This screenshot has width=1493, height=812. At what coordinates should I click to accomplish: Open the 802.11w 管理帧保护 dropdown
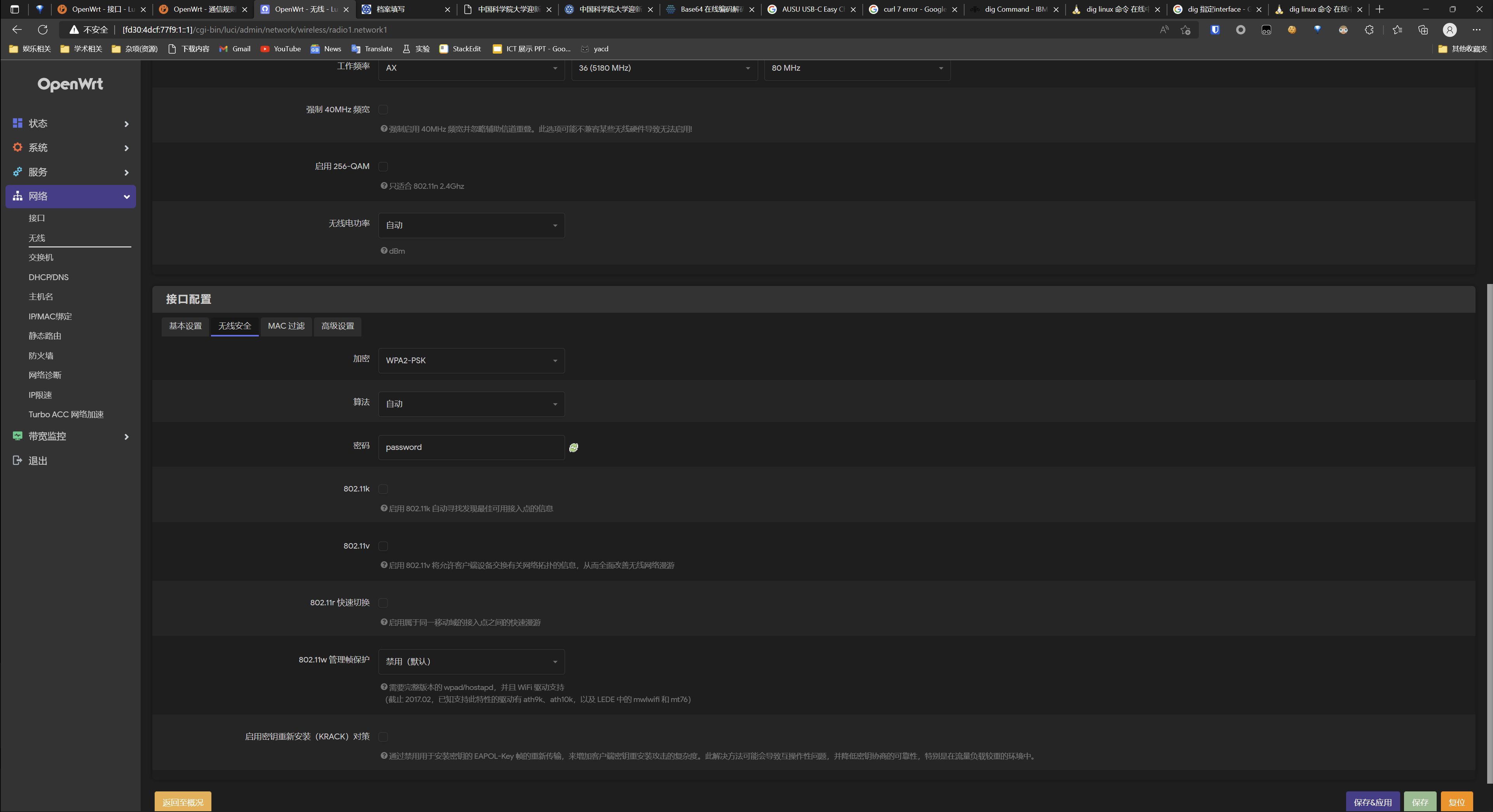click(471, 661)
